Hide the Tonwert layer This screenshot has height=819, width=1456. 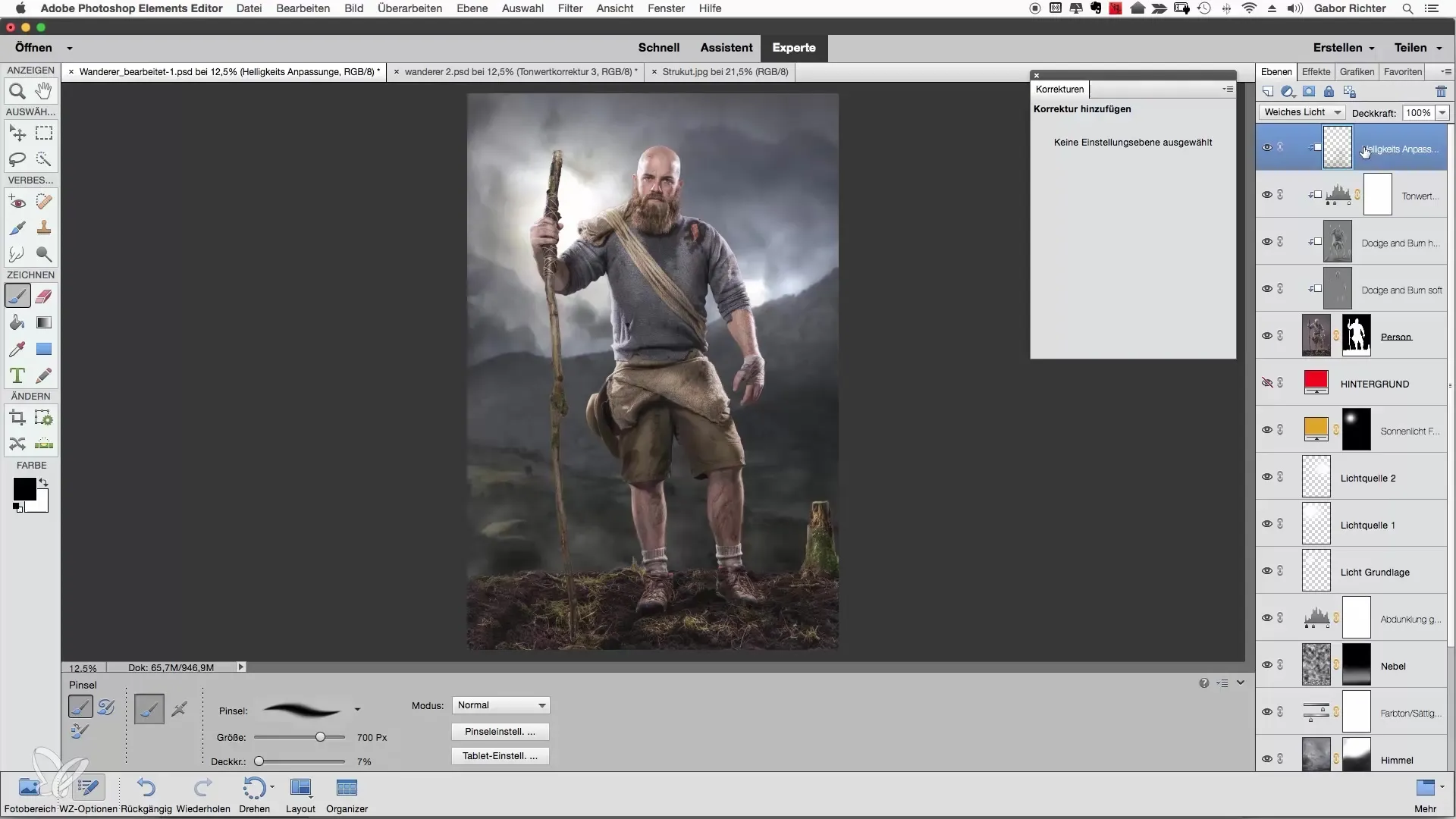(x=1267, y=195)
